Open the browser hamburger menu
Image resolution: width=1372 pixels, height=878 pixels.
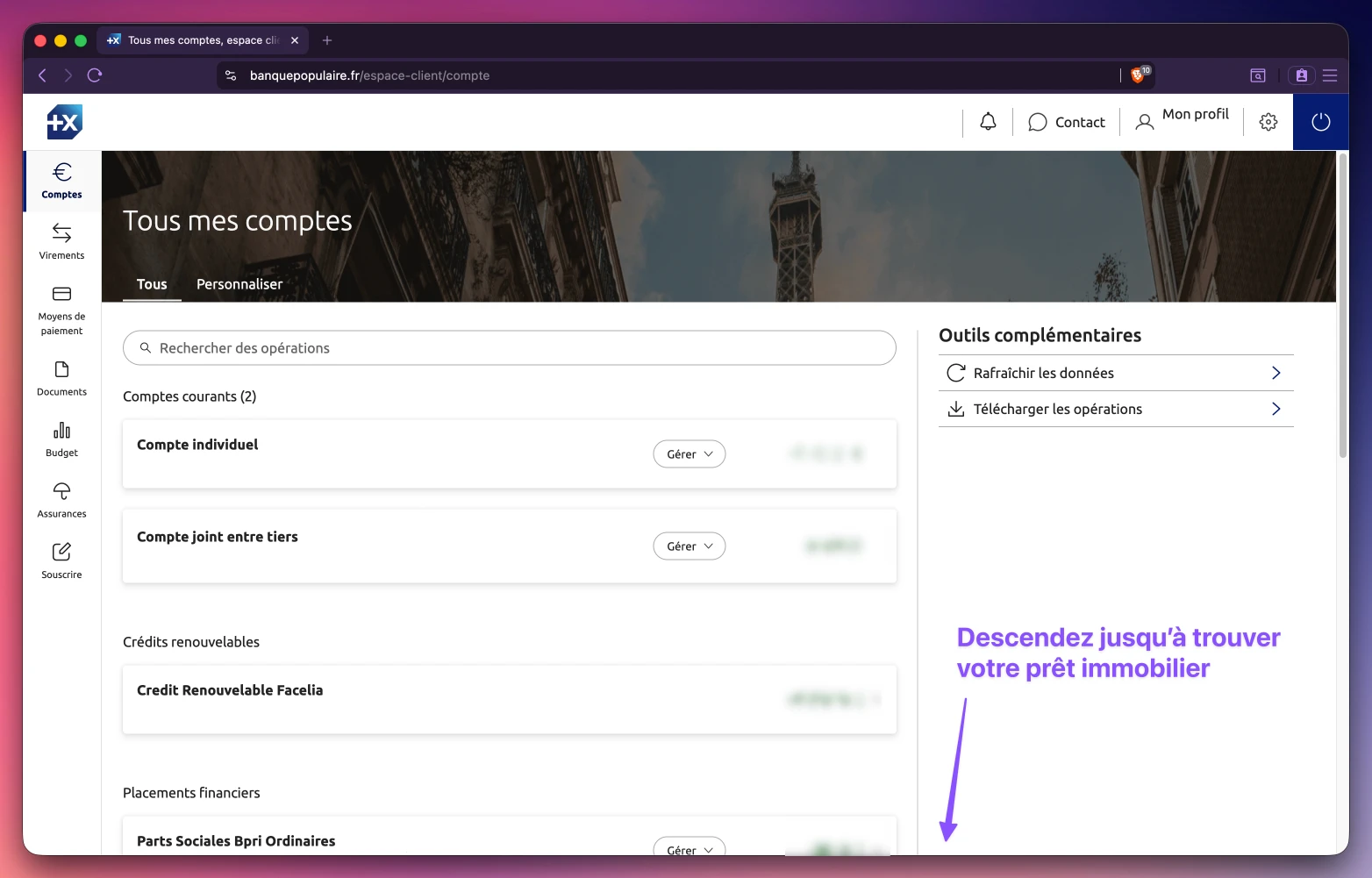[1330, 75]
